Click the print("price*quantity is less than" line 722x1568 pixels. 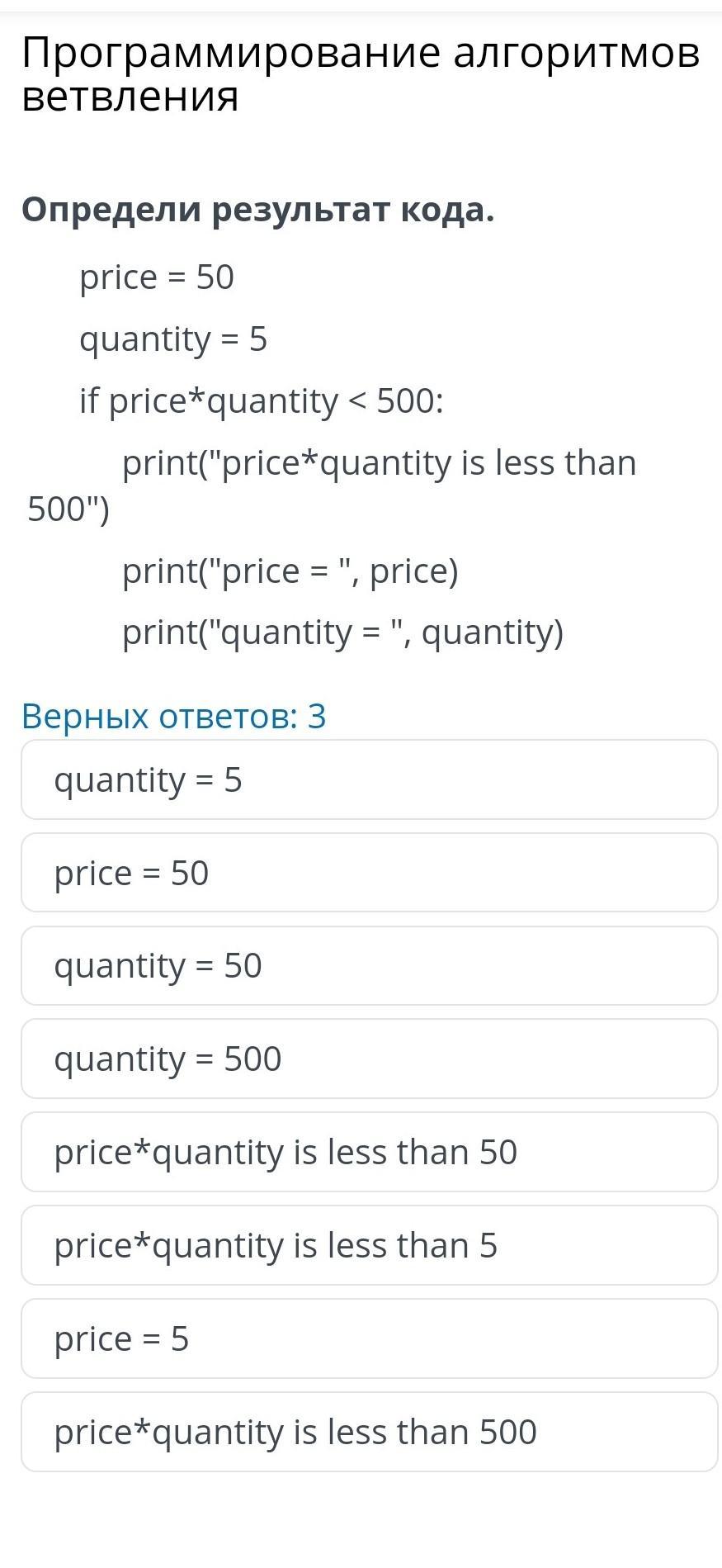click(x=380, y=463)
